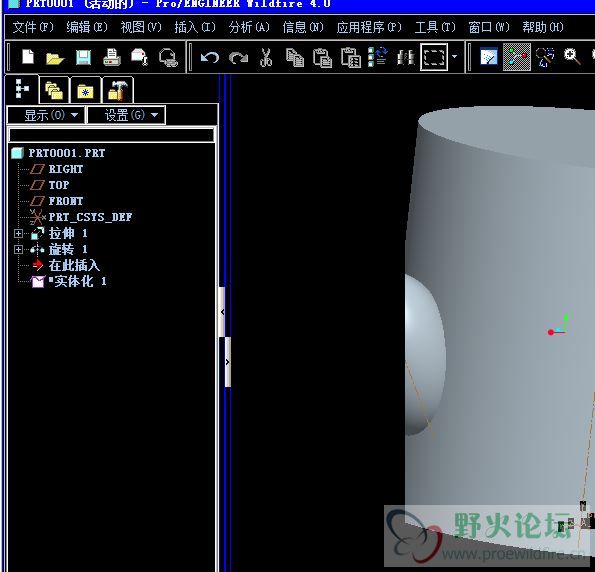Switch to the Favorites tab
Screen dimensions: 595x572
pos(85,90)
